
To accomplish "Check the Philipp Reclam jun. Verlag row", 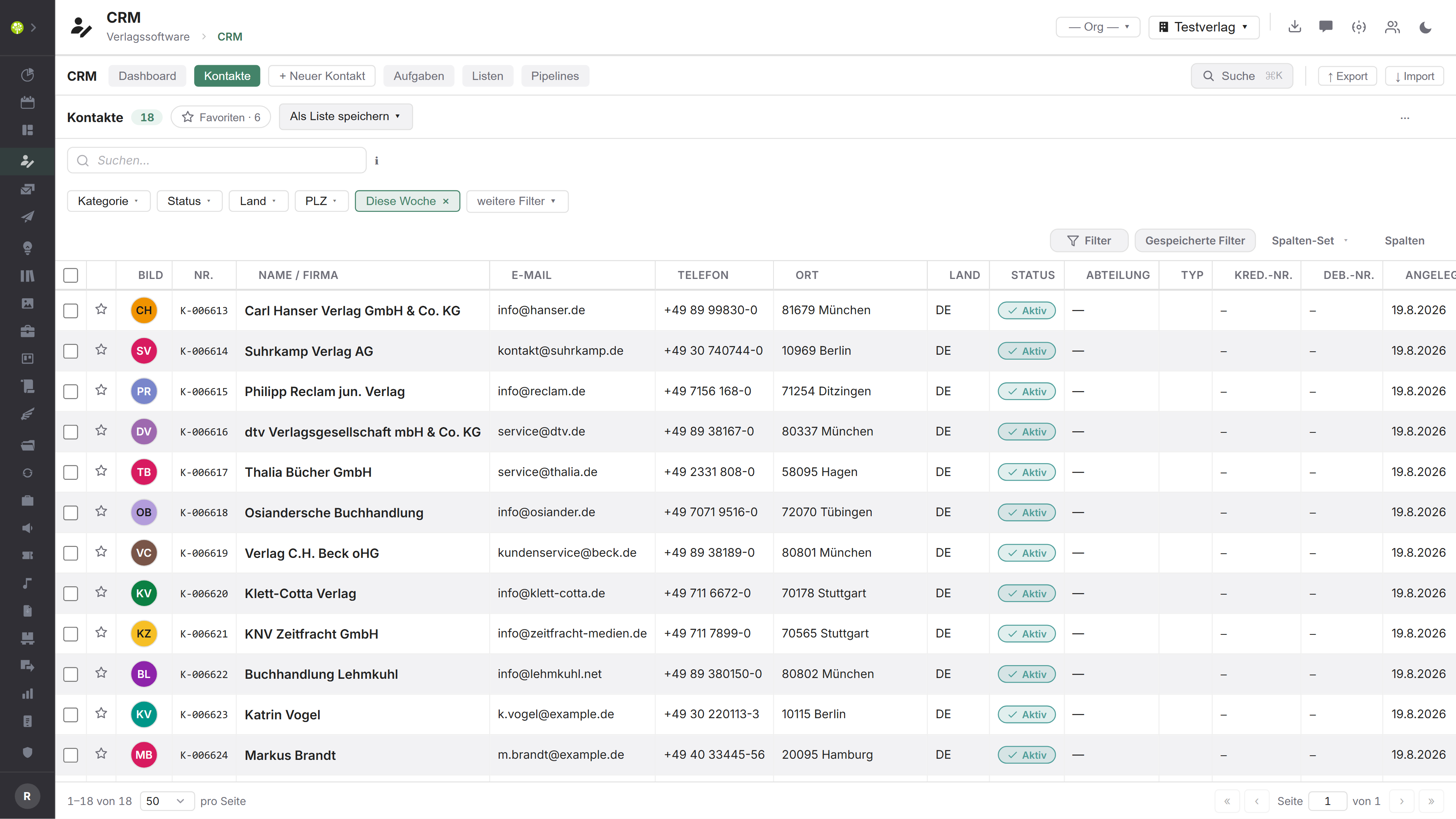I will click(x=71, y=391).
